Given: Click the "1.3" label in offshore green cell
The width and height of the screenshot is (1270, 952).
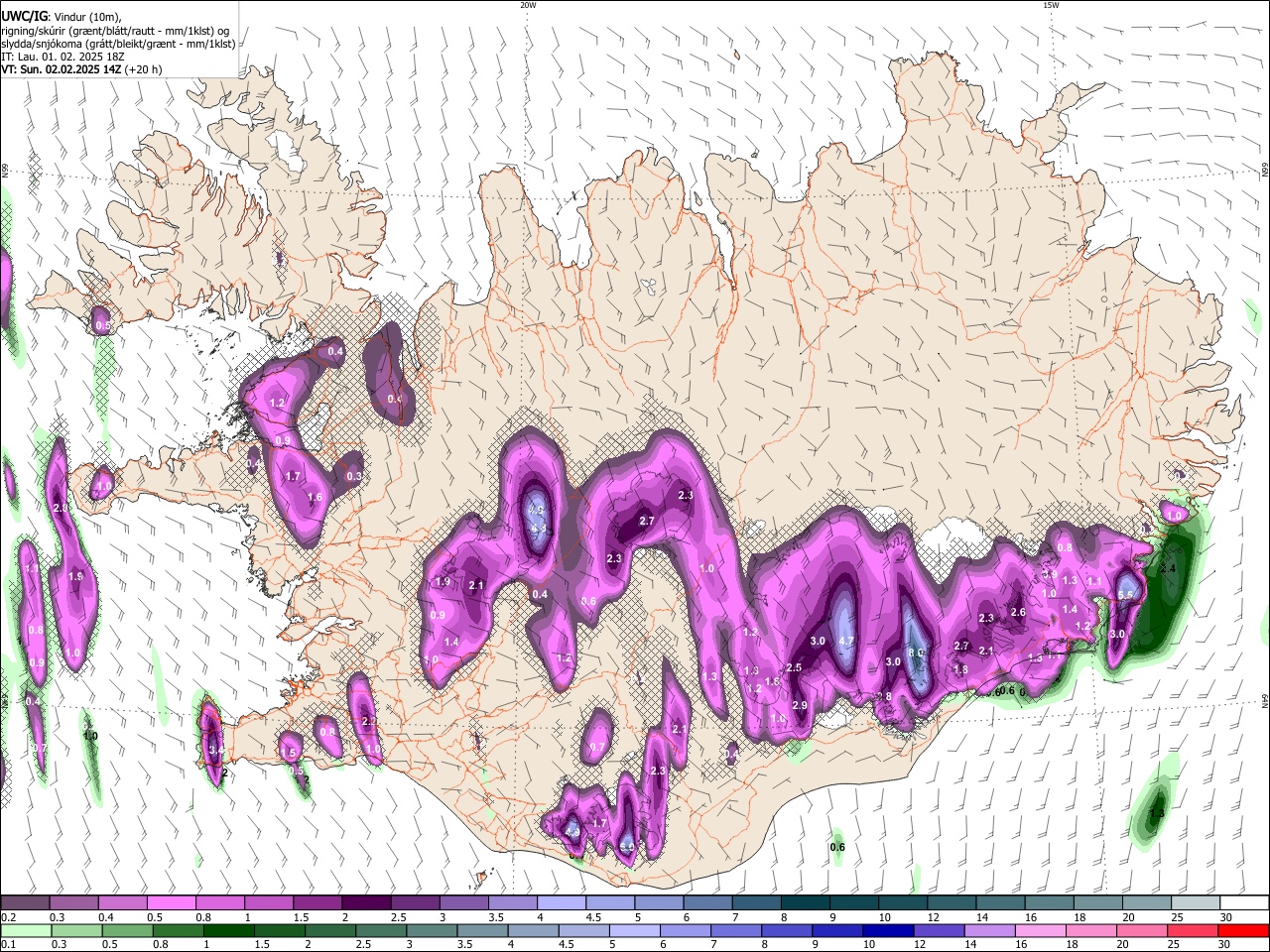Looking at the screenshot, I should point(1157,814).
